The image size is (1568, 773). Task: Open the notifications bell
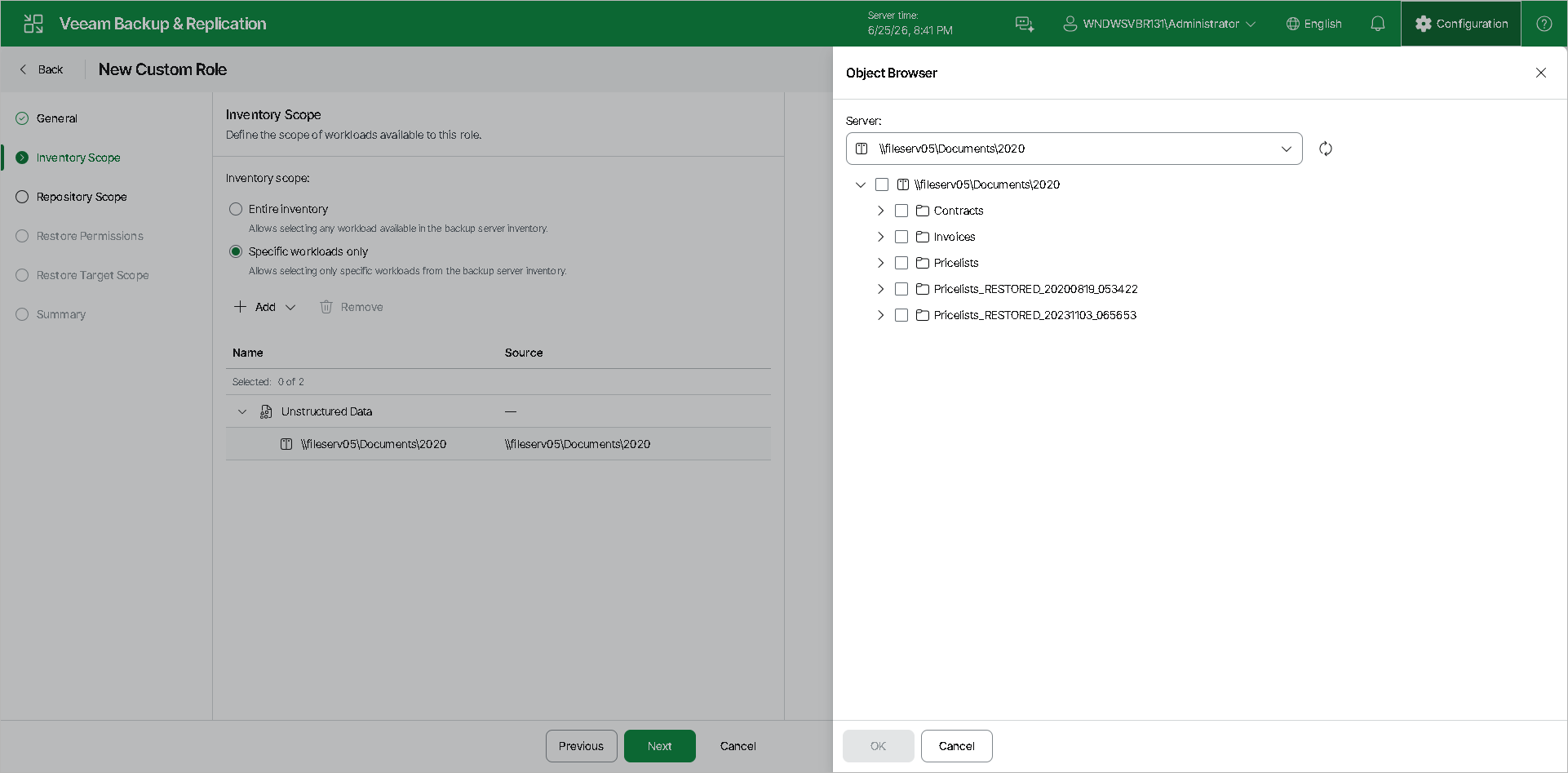coord(1378,24)
